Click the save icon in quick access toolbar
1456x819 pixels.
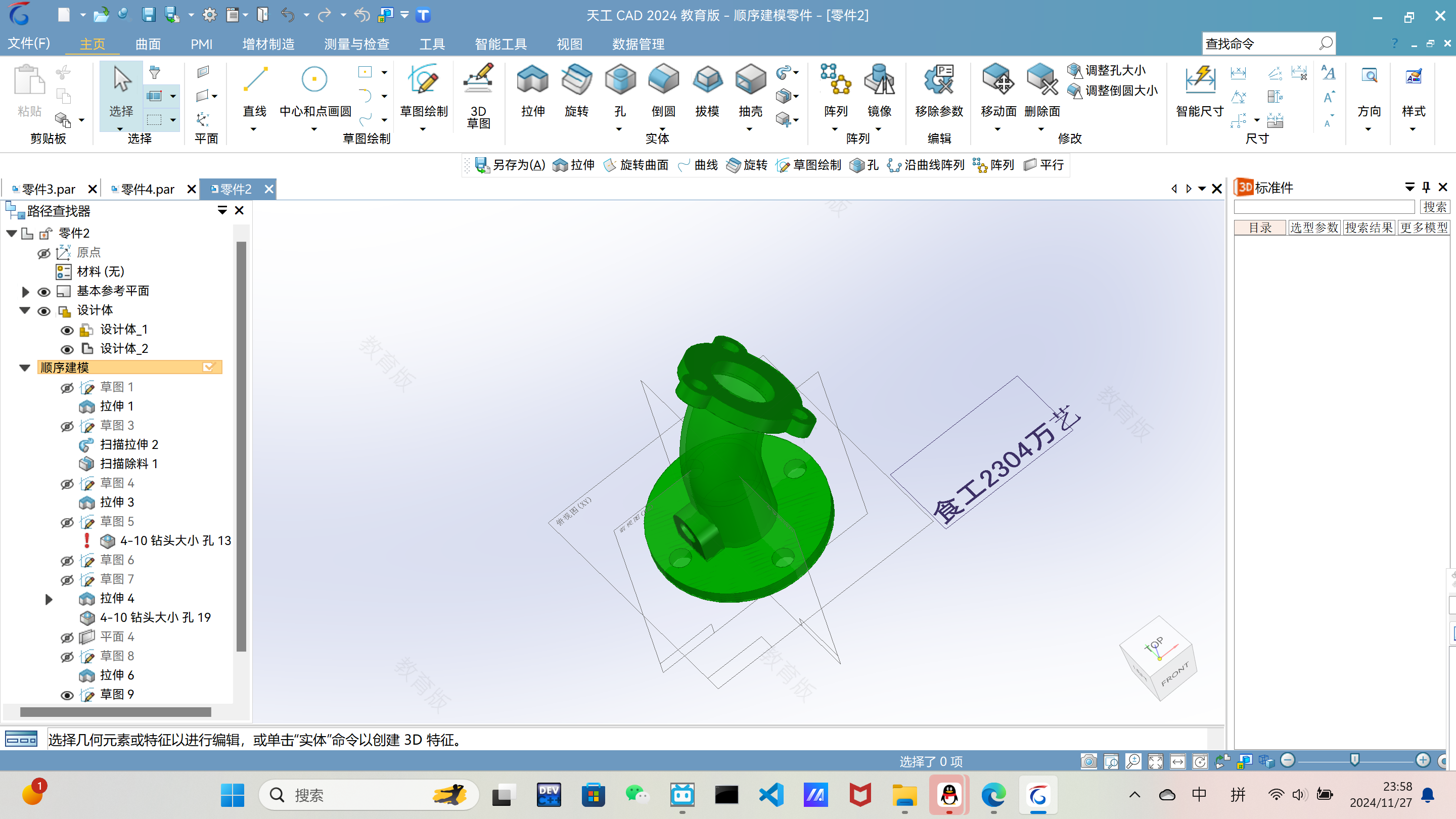pos(148,15)
